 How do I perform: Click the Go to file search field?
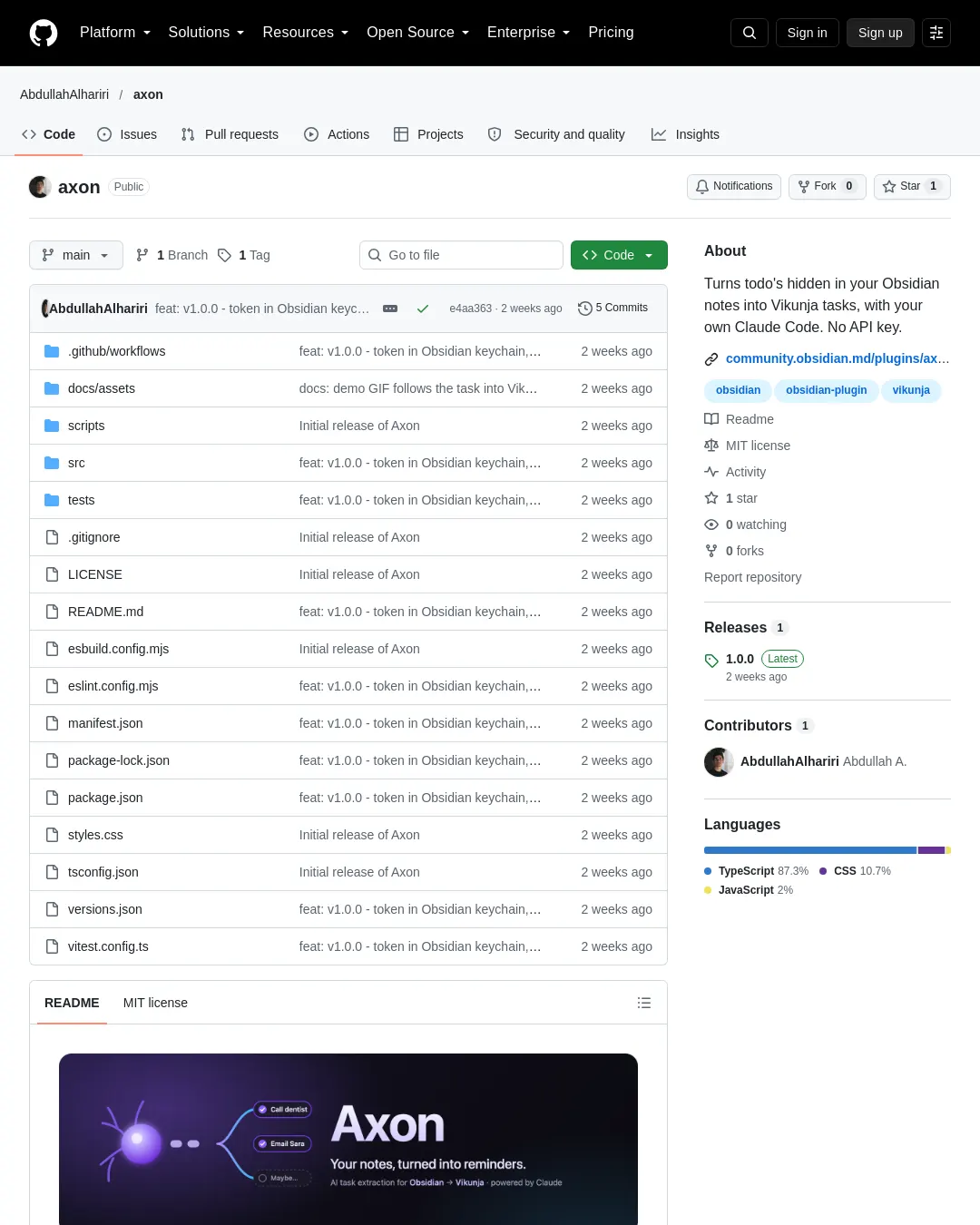click(x=462, y=255)
